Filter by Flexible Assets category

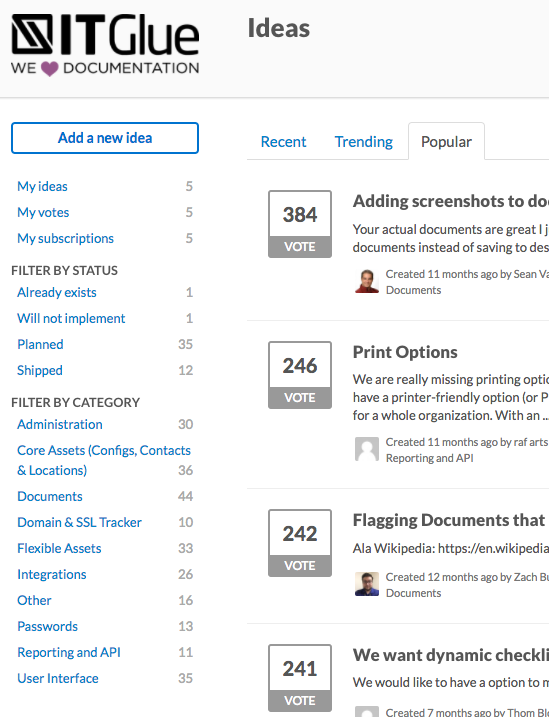click(x=59, y=548)
